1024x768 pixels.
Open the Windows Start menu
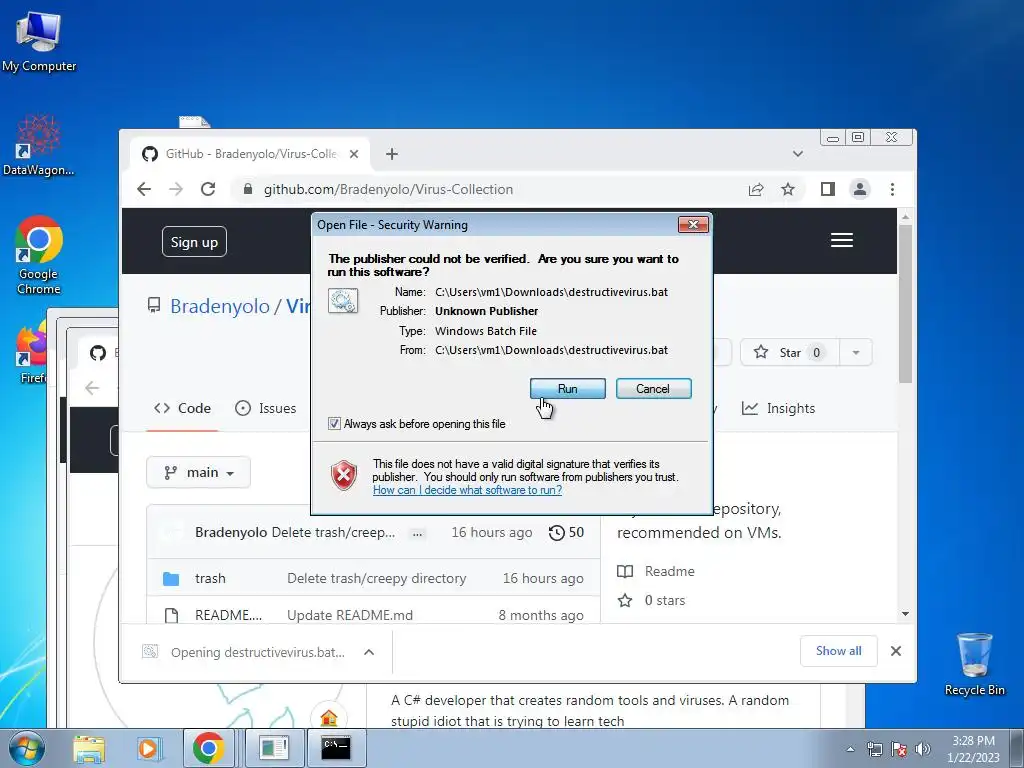26,748
